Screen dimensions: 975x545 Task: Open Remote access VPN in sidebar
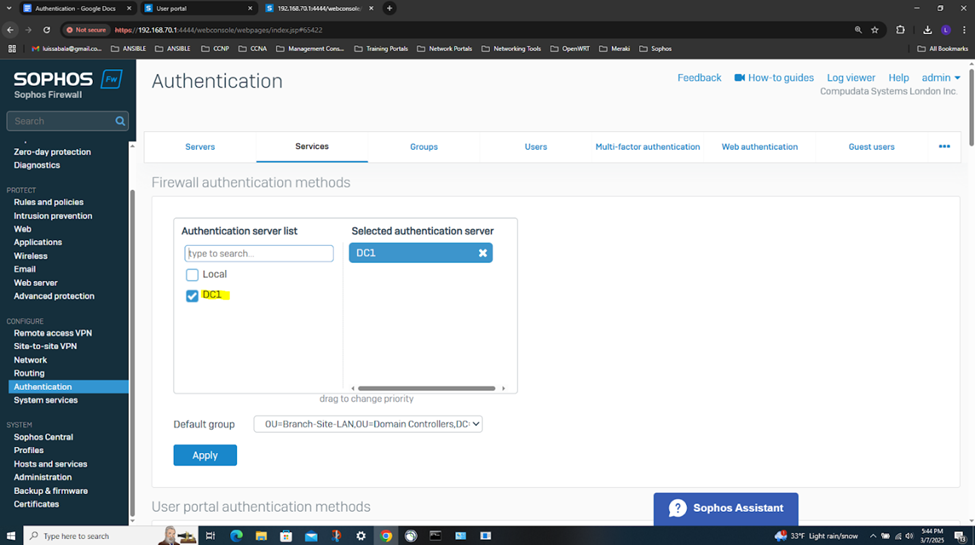point(53,333)
